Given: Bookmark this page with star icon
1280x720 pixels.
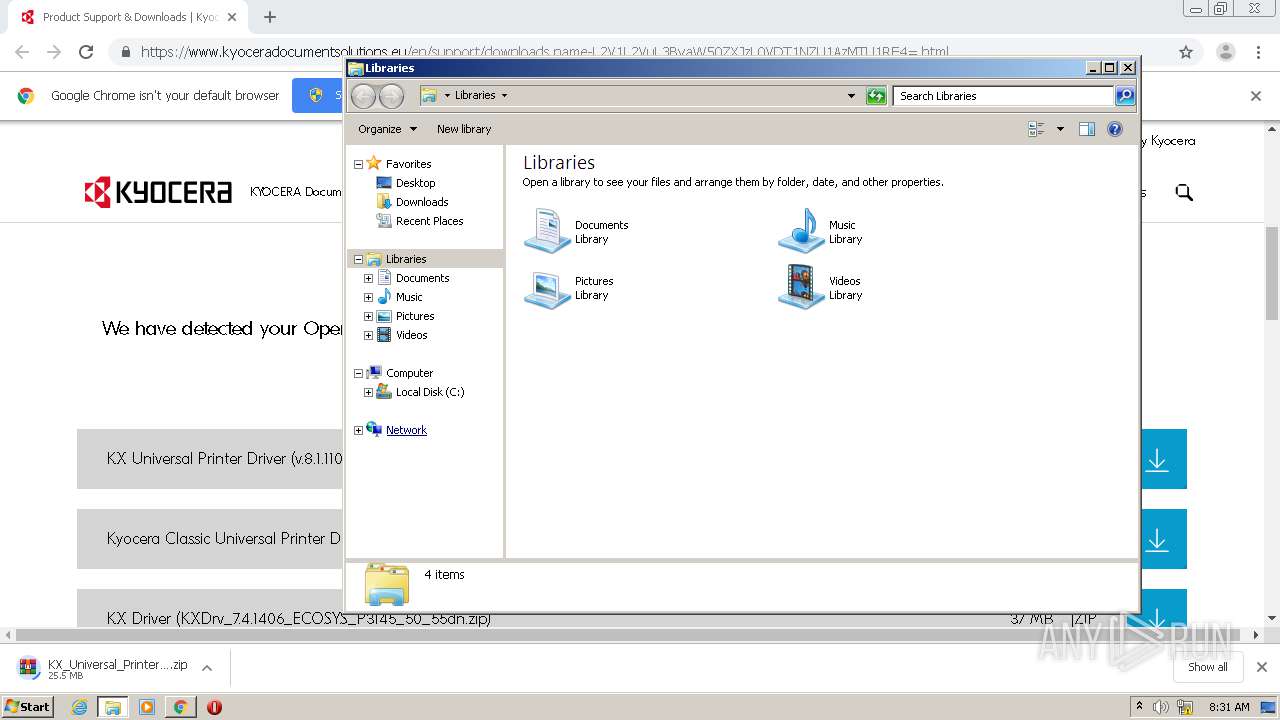Looking at the screenshot, I should coord(1186,52).
